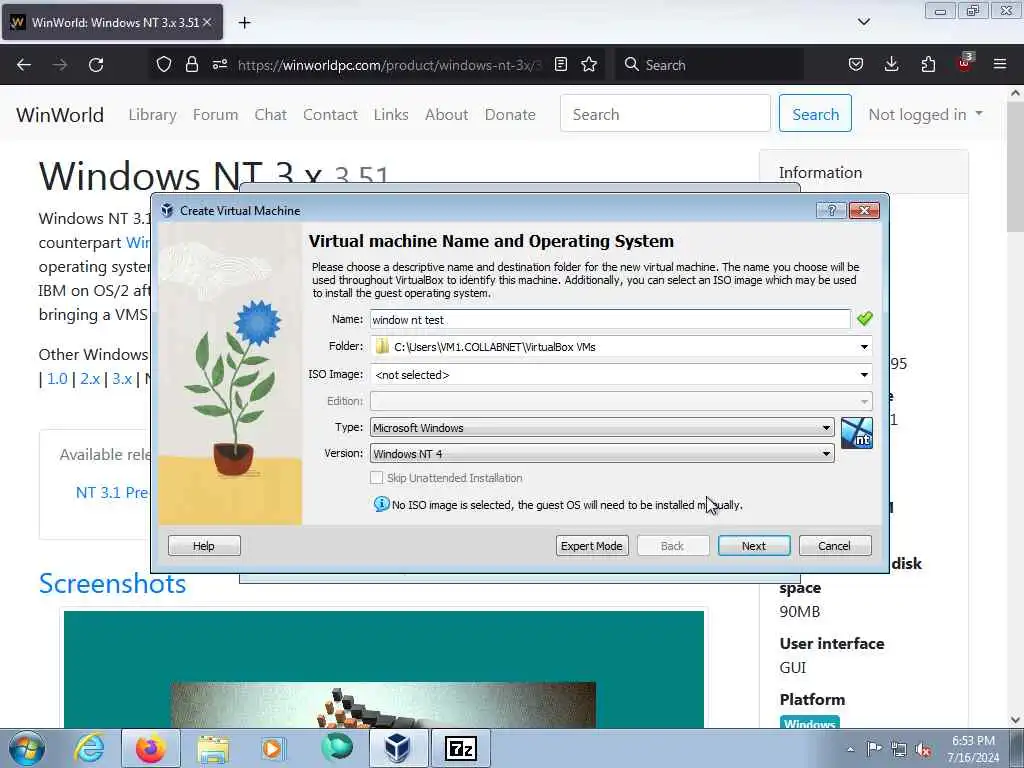The image size is (1024, 768).
Task: Focus the Firefox toolbar Search box
Action: pos(709,65)
